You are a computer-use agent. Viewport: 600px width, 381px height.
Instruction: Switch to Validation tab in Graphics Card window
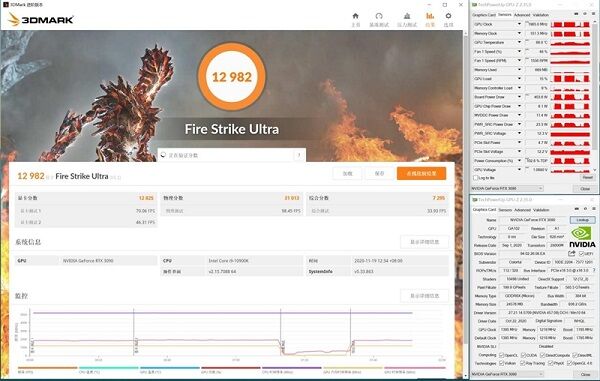tap(541, 210)
